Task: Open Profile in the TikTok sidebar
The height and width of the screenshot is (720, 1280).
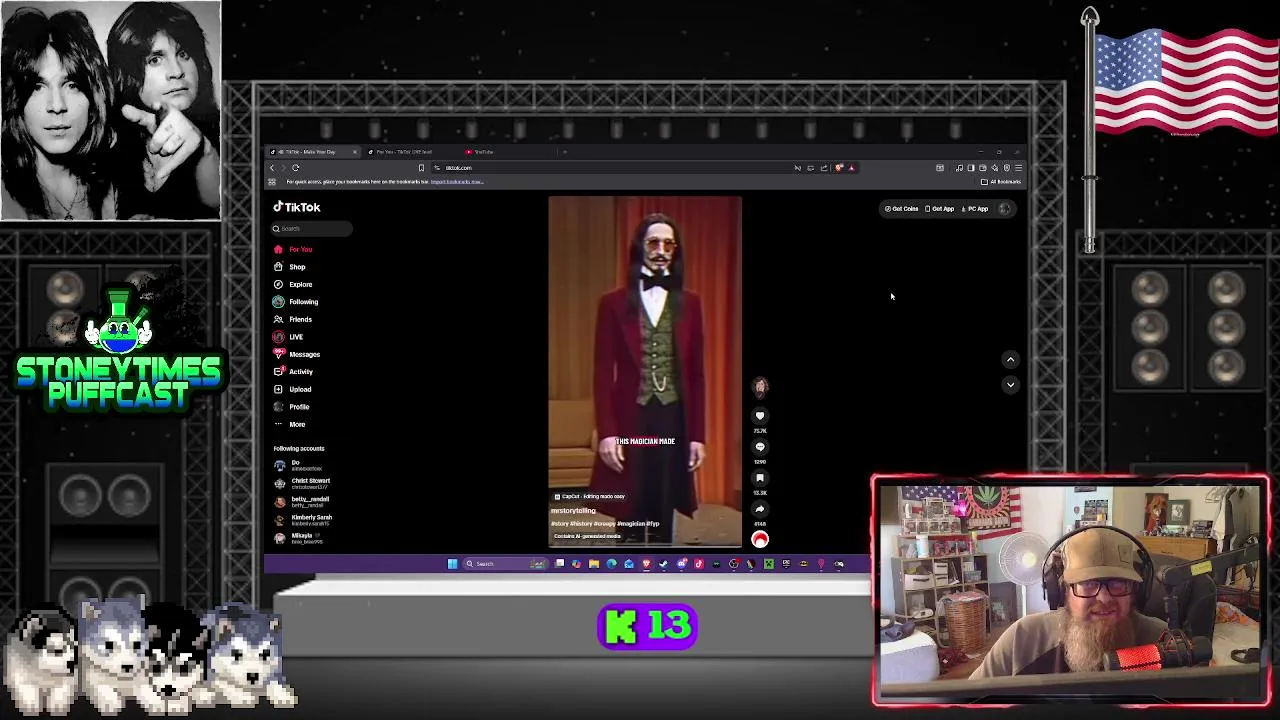Action: coord(292,407)
